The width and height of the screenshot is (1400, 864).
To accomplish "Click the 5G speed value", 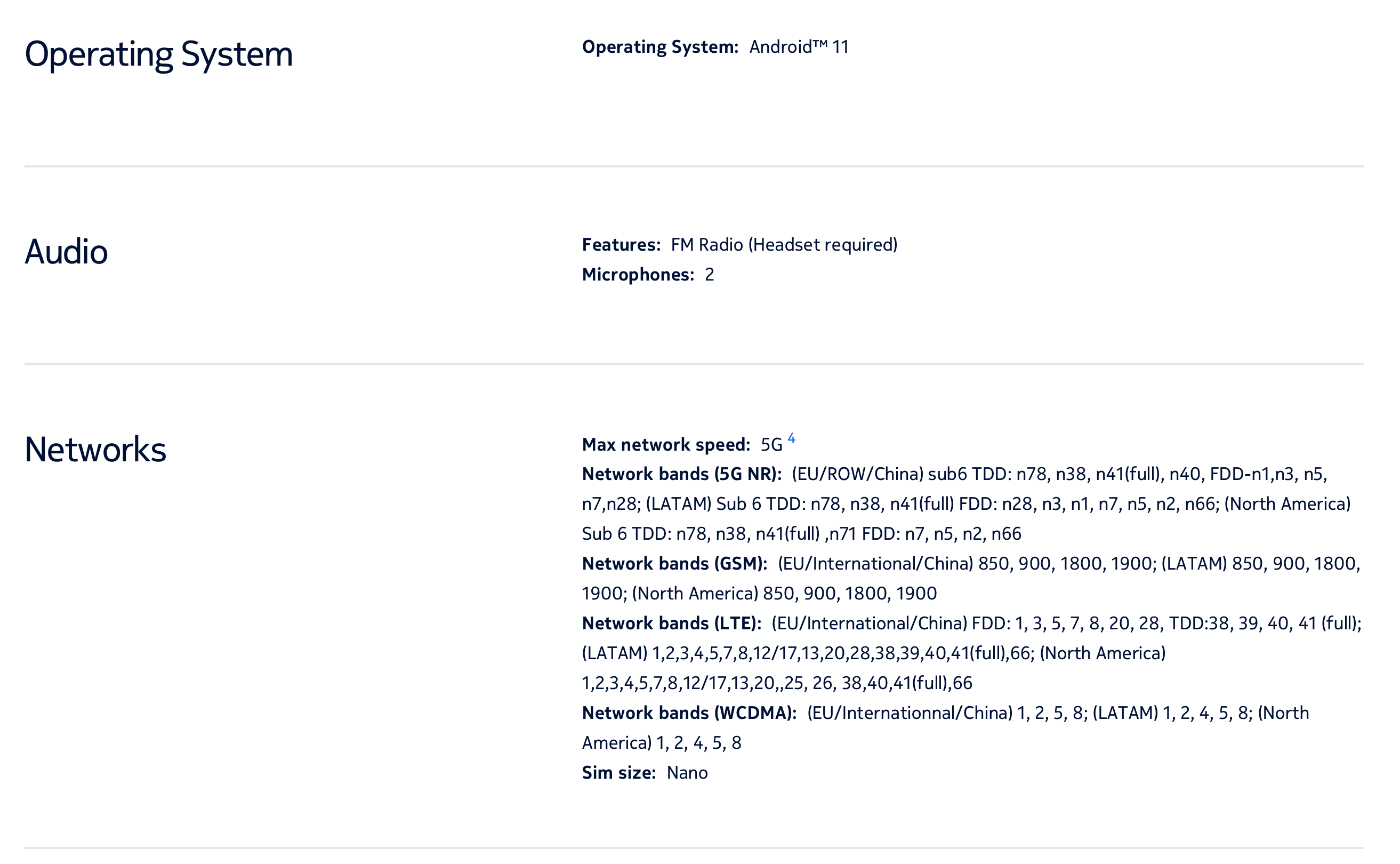I will 771,445.
